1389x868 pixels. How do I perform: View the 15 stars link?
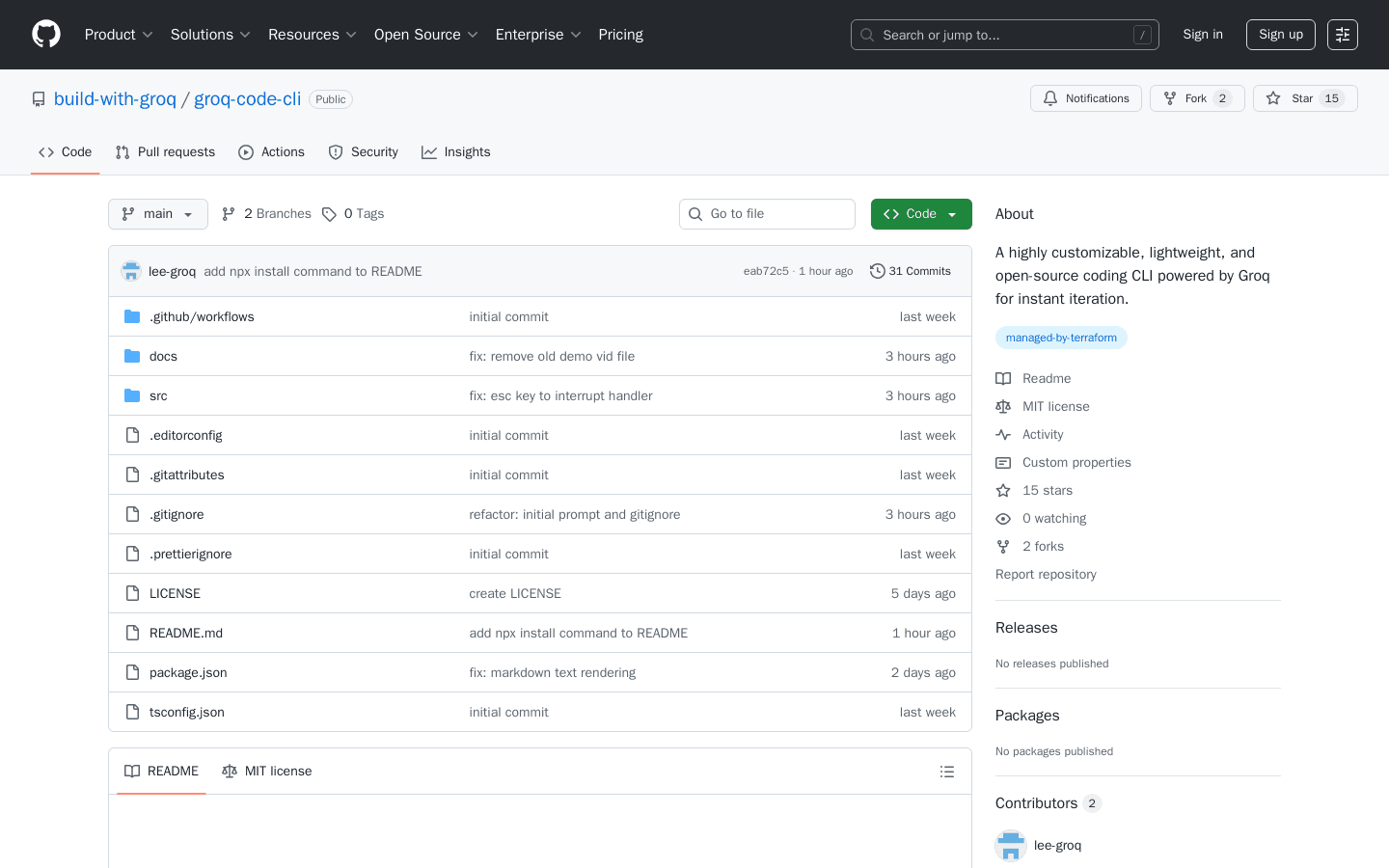(1034, 491)
